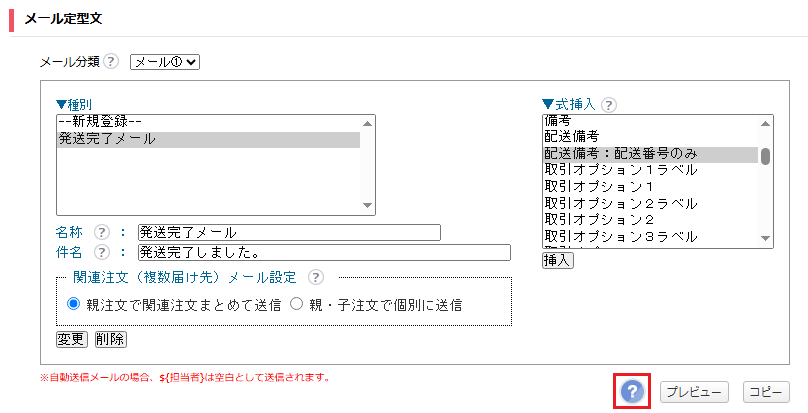Click the 削除 button
The image size is (808, 413).
coord(111,339)
